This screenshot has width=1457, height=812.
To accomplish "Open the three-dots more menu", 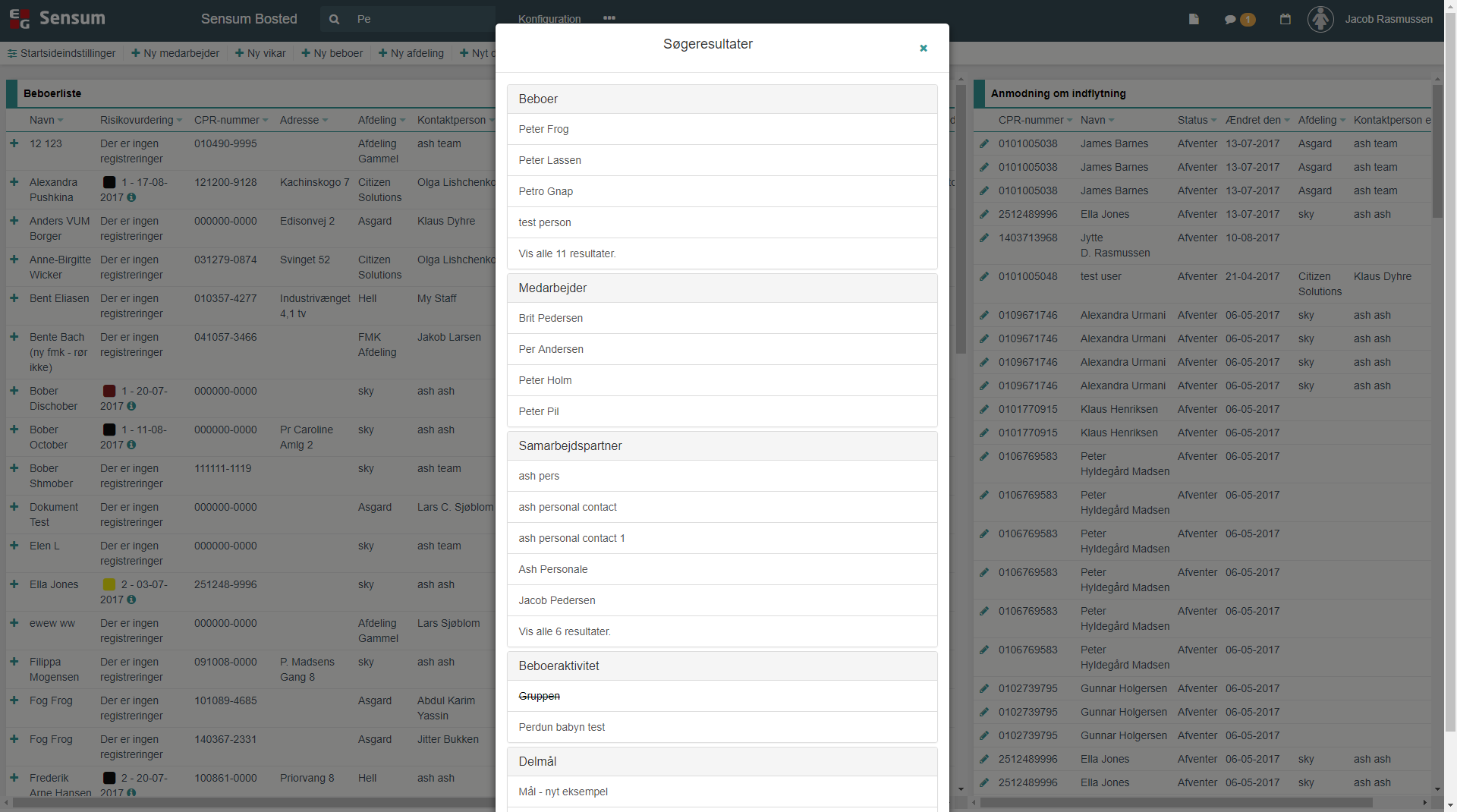I will point(609,18).
